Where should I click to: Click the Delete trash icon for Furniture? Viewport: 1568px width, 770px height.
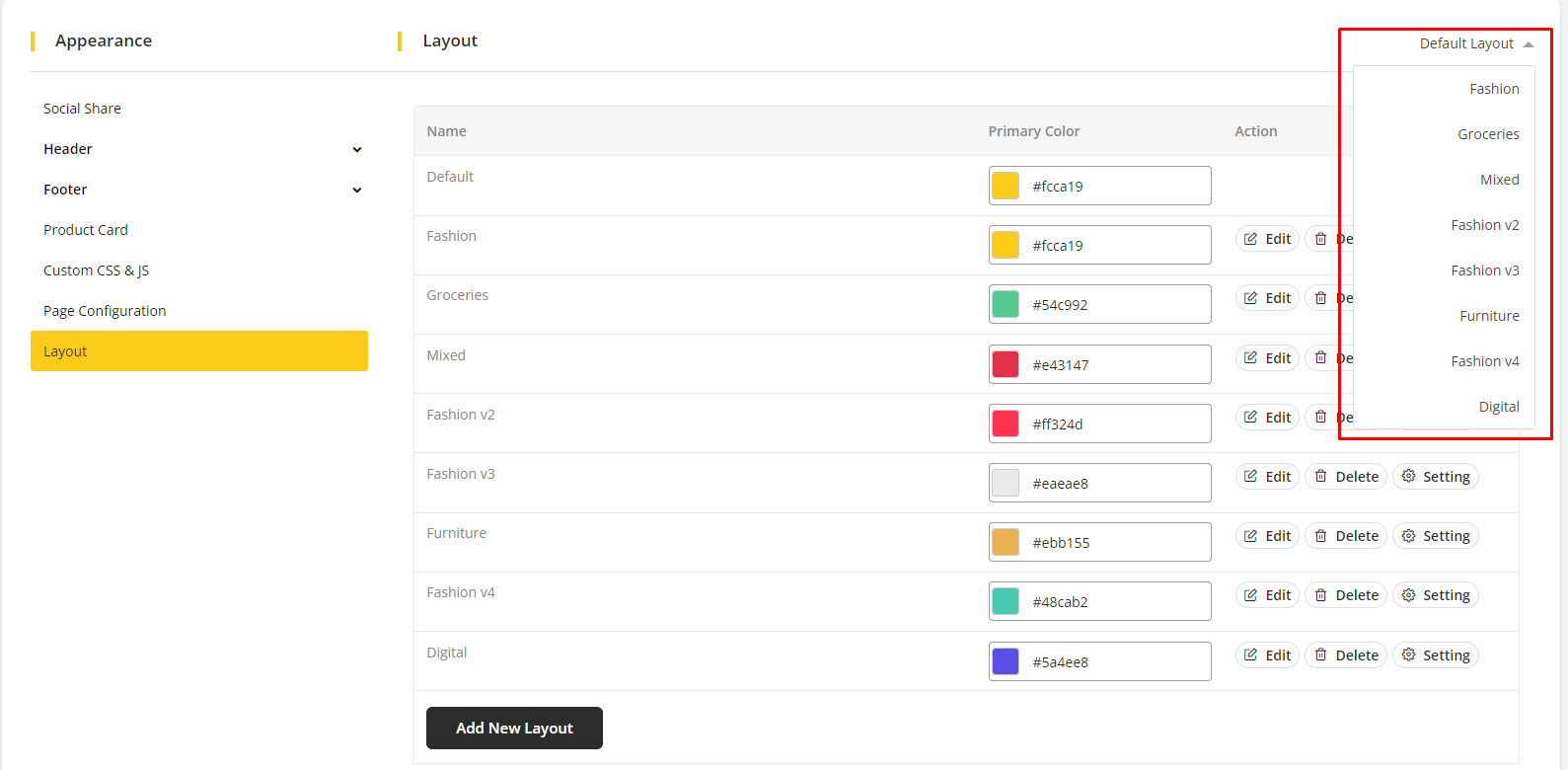tap(1320, 536)
